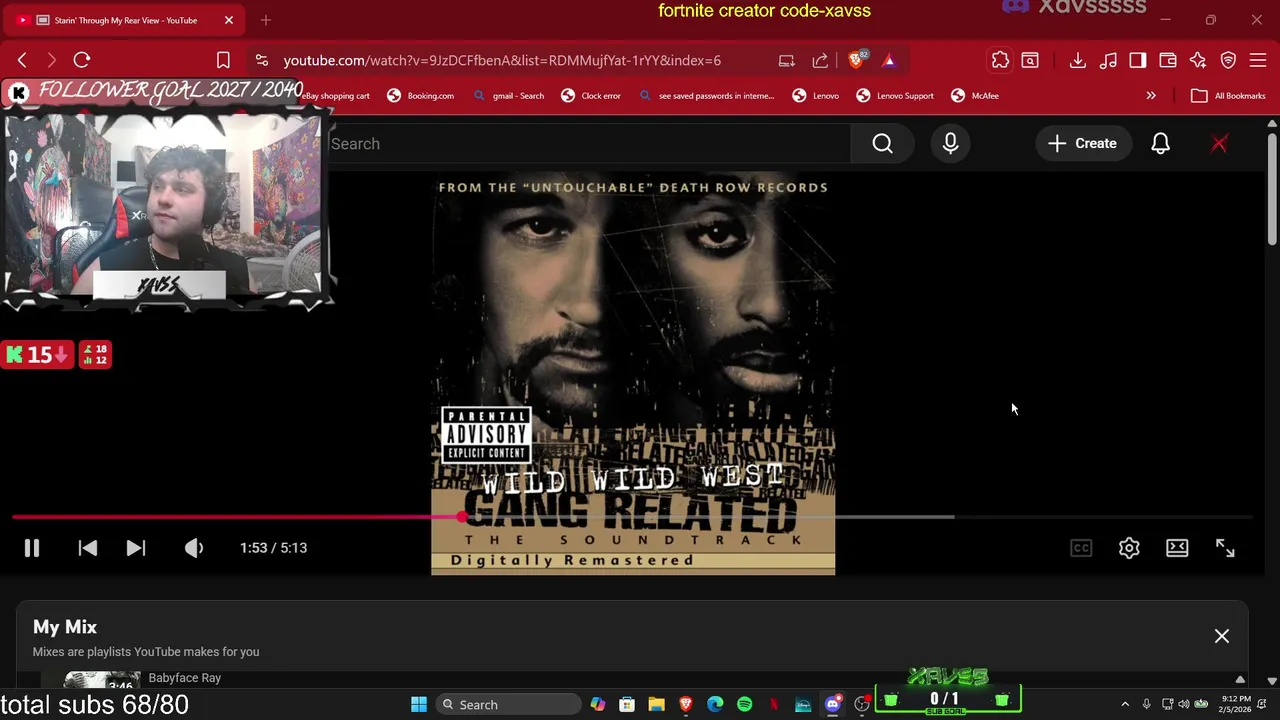1280x720 pixels.
Task: Open Booking.com bookmark
Action: [x=421, y=96]
